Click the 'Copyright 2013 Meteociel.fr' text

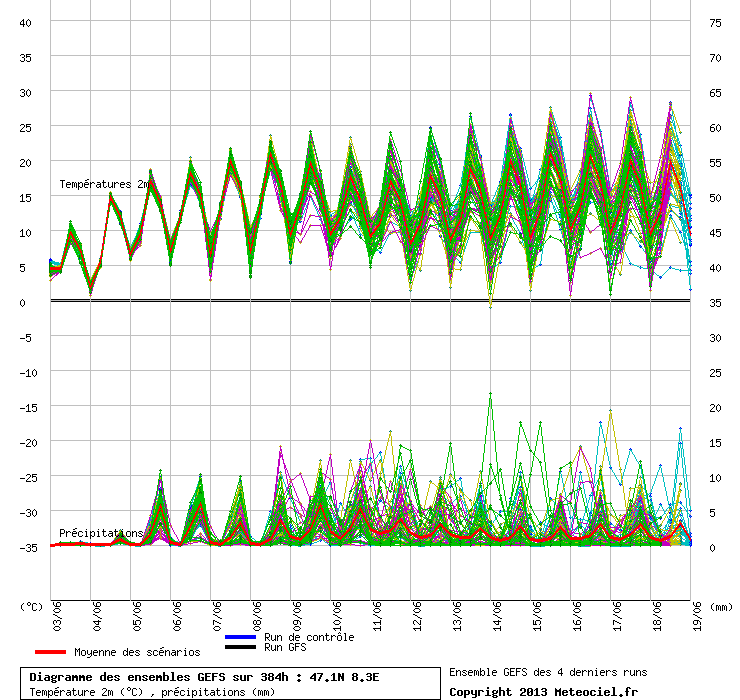[x=543, y=692]
